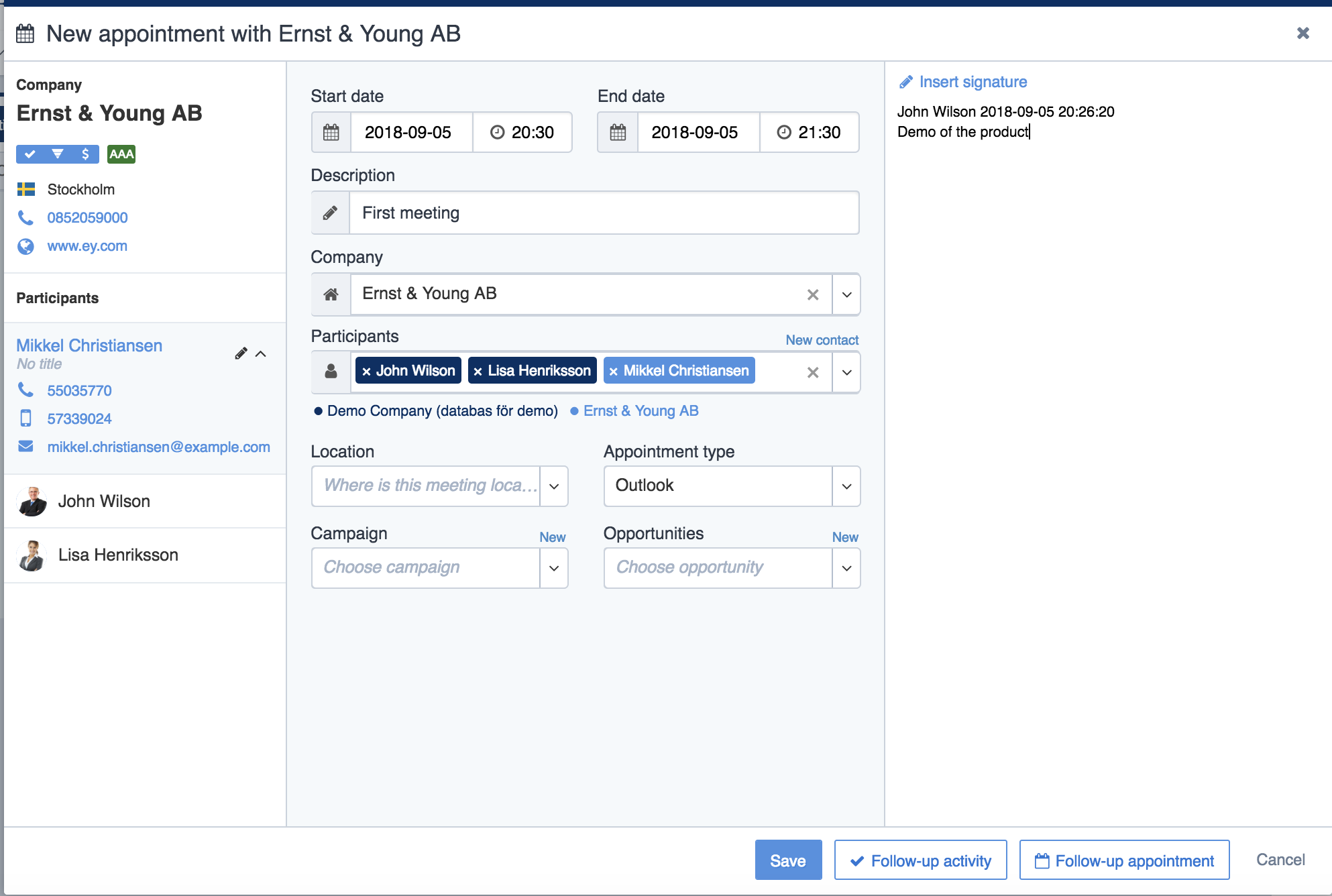The height and width of the screenshot is (896, 1332).
Task: Click the pencil icon next to Mikkel Christiansen
Action: (241, 353)
